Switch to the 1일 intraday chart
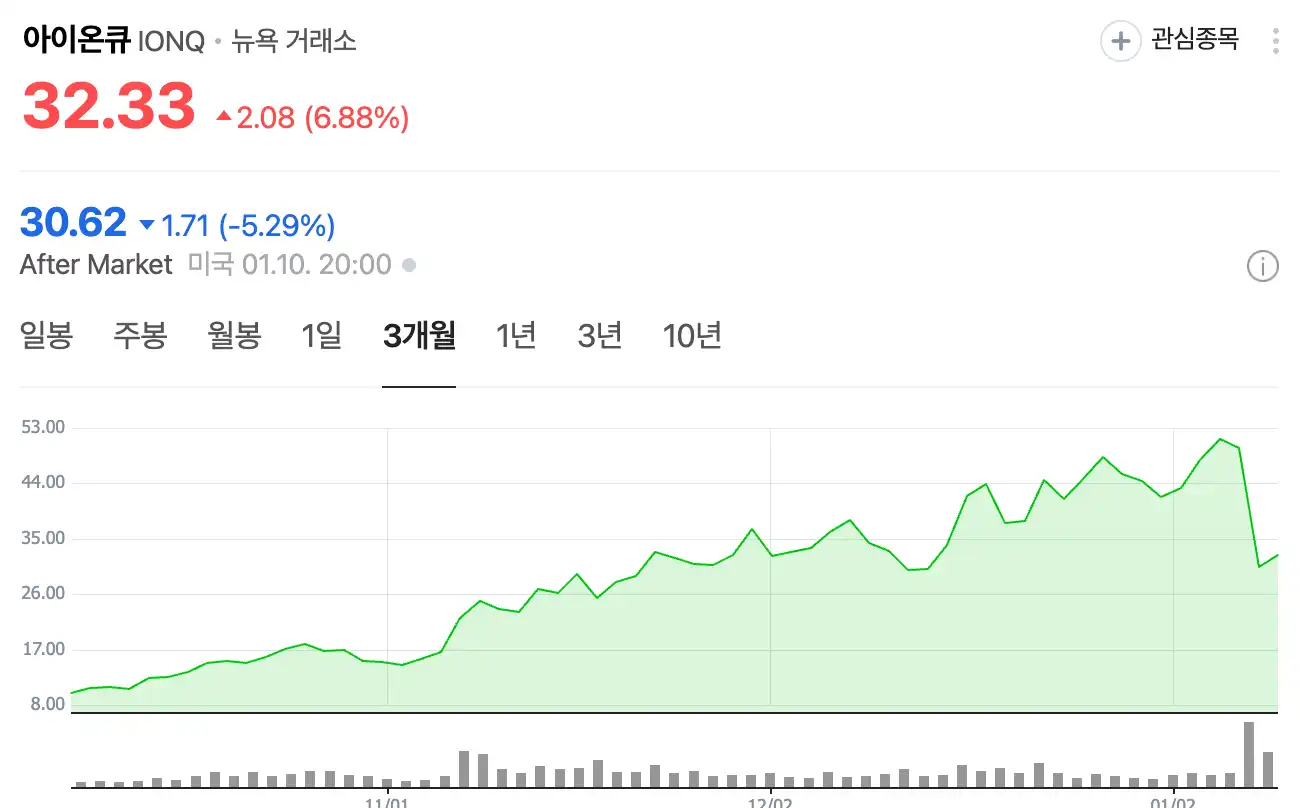This screenshot has width=1300, height=808. coord(321,337)
